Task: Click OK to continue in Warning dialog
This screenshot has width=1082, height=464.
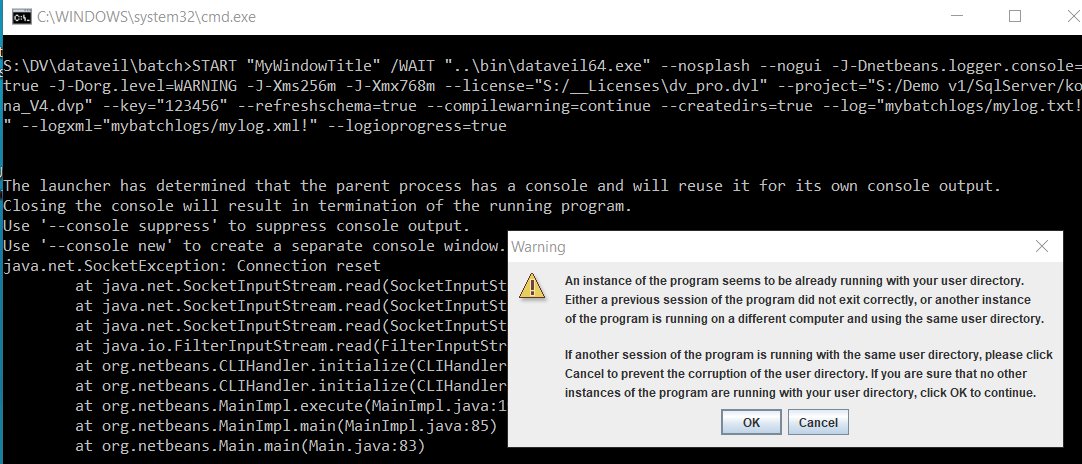Action: click(x=751, y=423)
